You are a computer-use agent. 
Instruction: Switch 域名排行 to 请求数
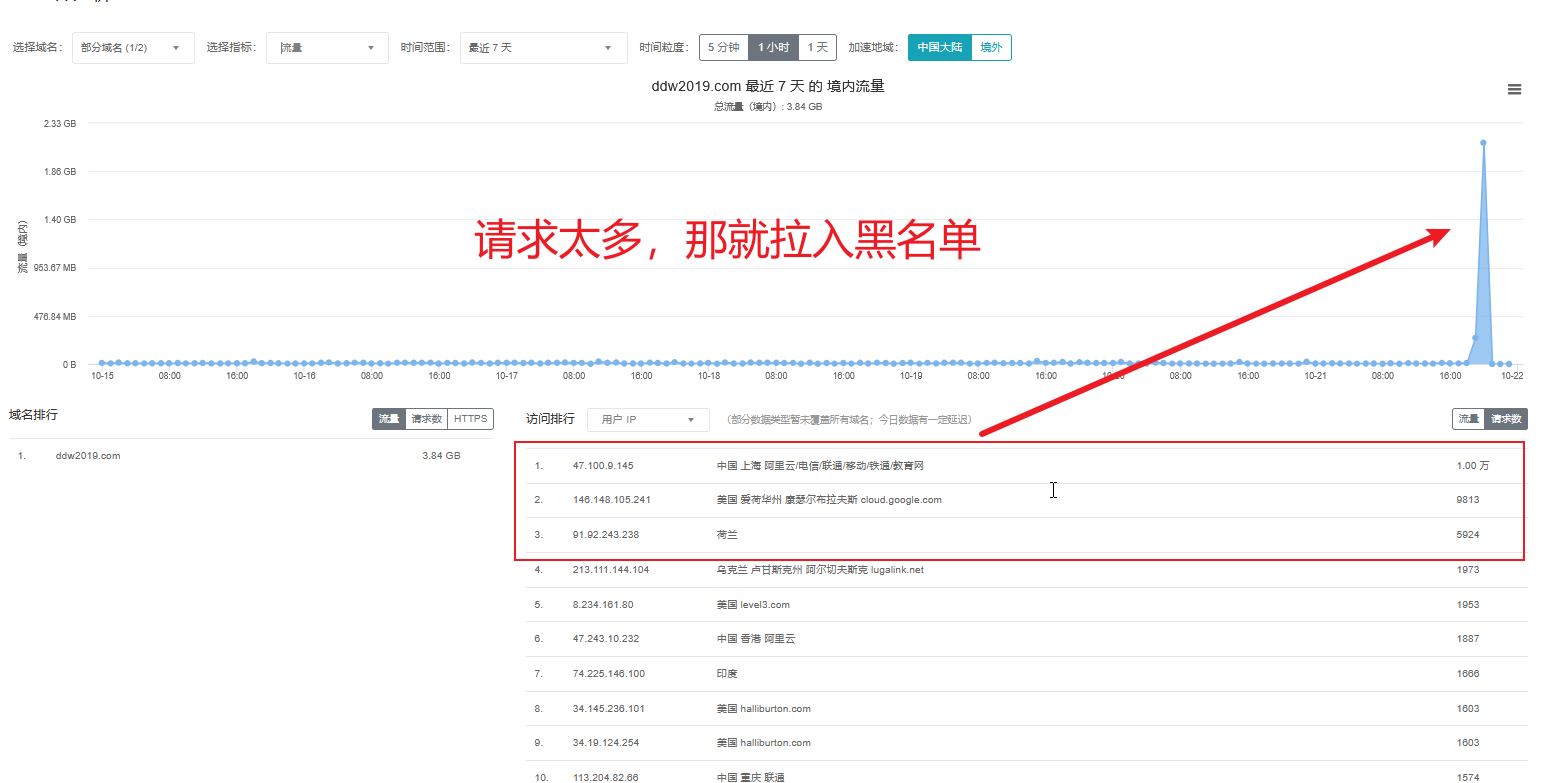(x=427, y=419)
